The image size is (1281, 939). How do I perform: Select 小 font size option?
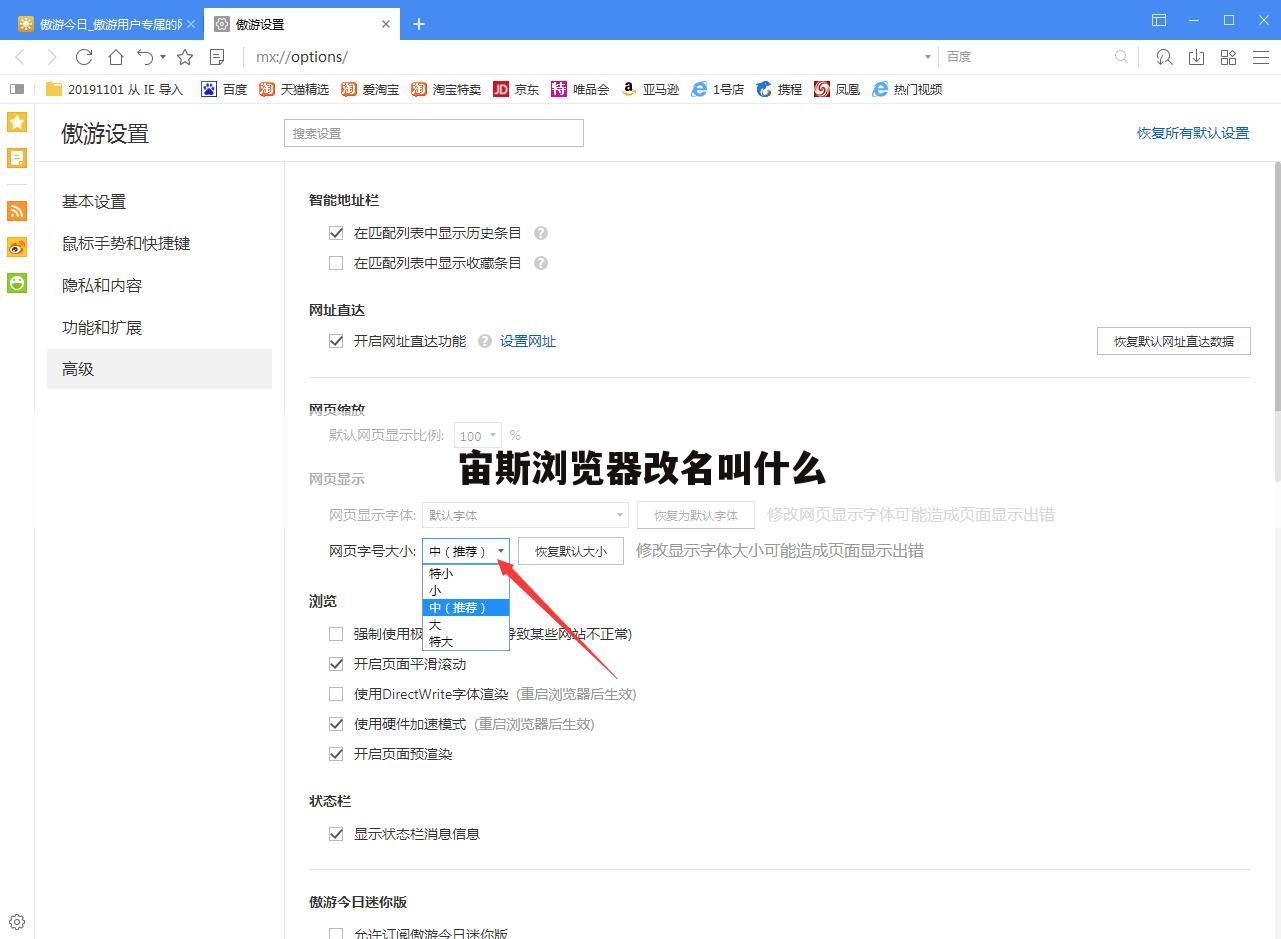tap(466, 590)
